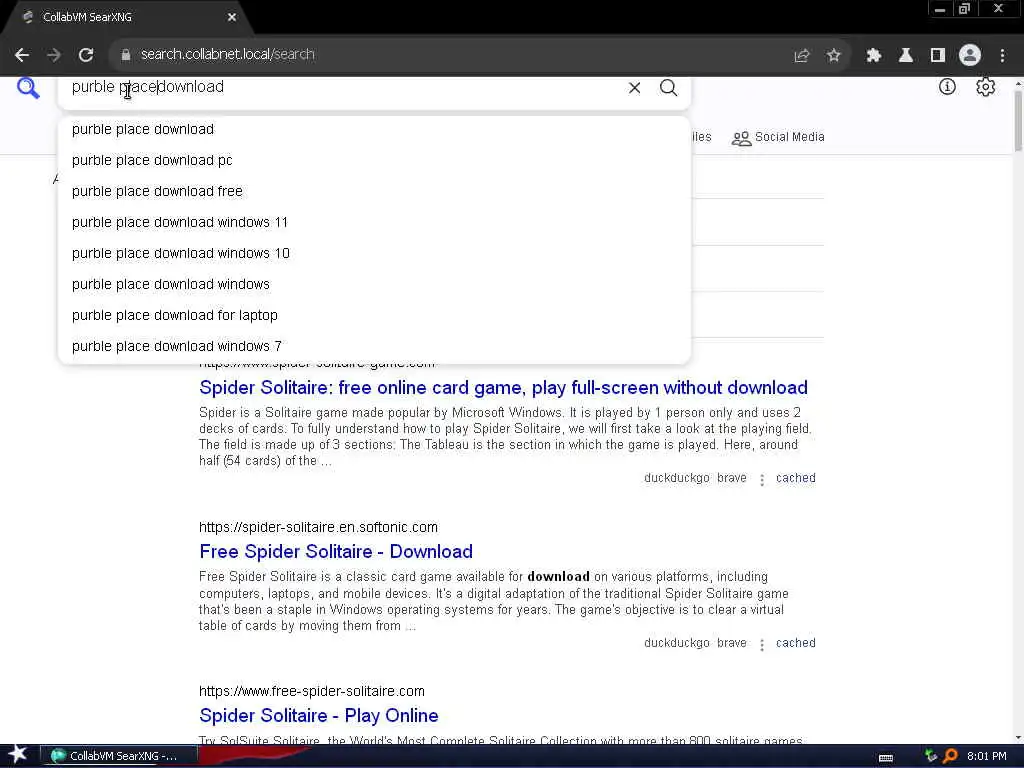Click the page vertical scrollbar thumb
This screenshot has width=1024, height=768.
1018,121
